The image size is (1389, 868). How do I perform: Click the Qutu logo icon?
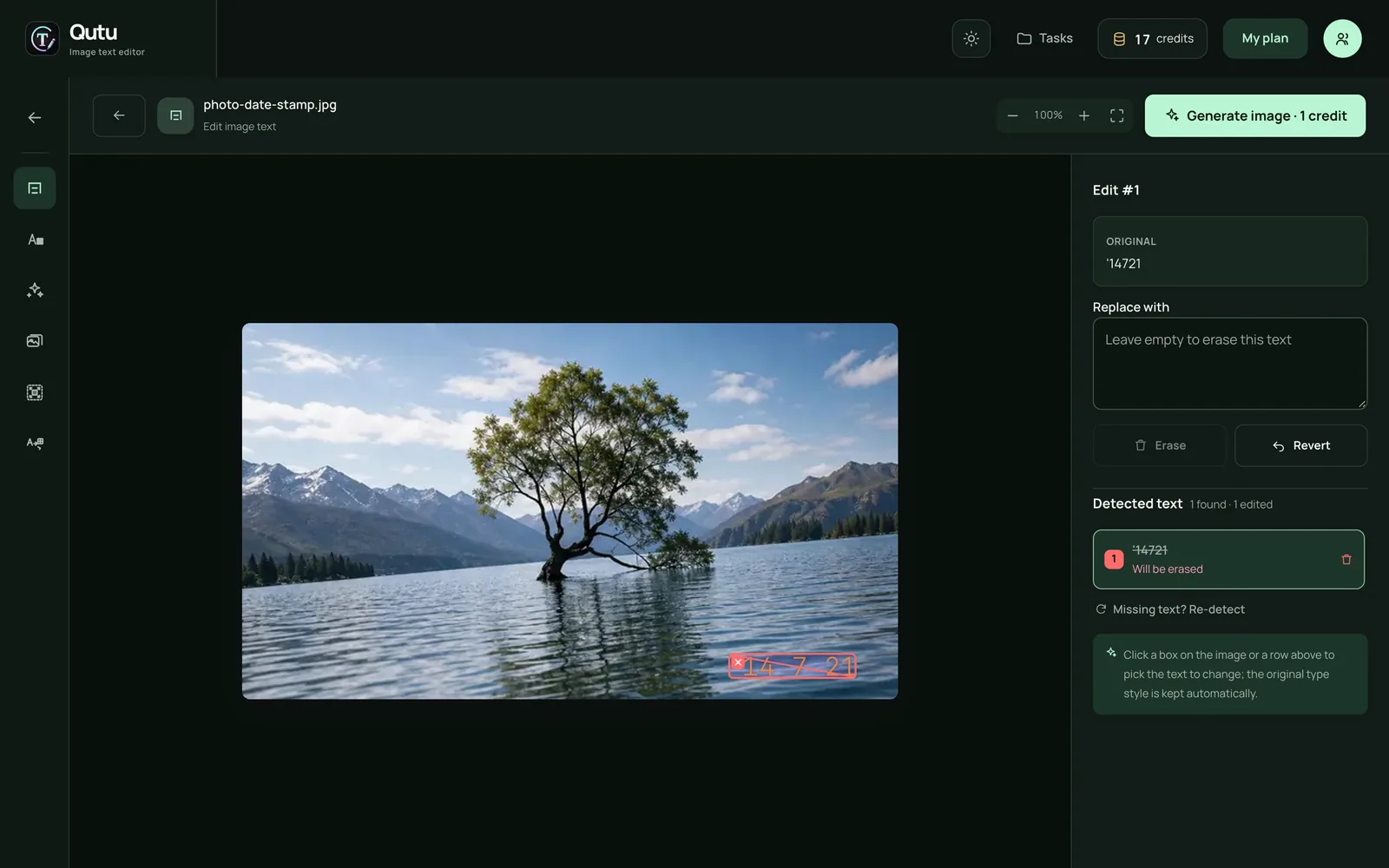43,38
